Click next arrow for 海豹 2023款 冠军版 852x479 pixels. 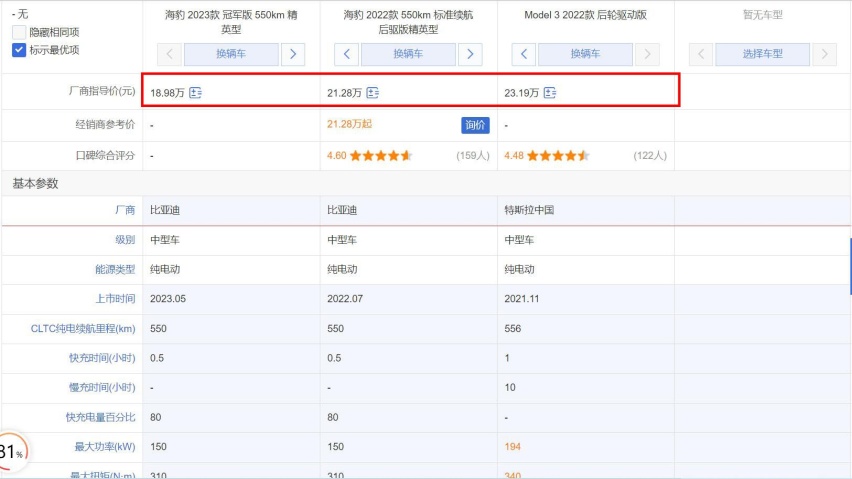click(293, 54)
